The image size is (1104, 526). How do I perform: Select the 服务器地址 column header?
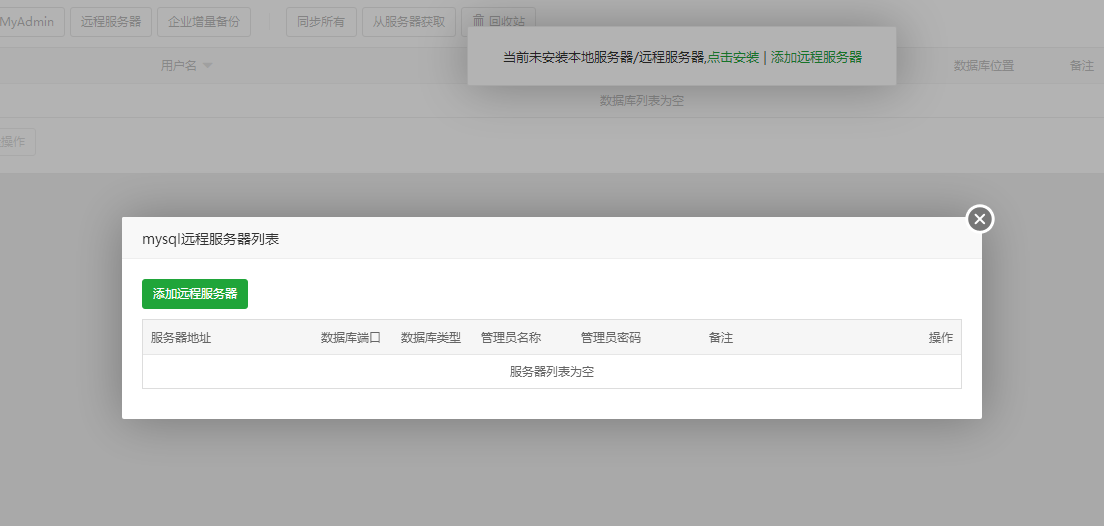tap(181, 337)
